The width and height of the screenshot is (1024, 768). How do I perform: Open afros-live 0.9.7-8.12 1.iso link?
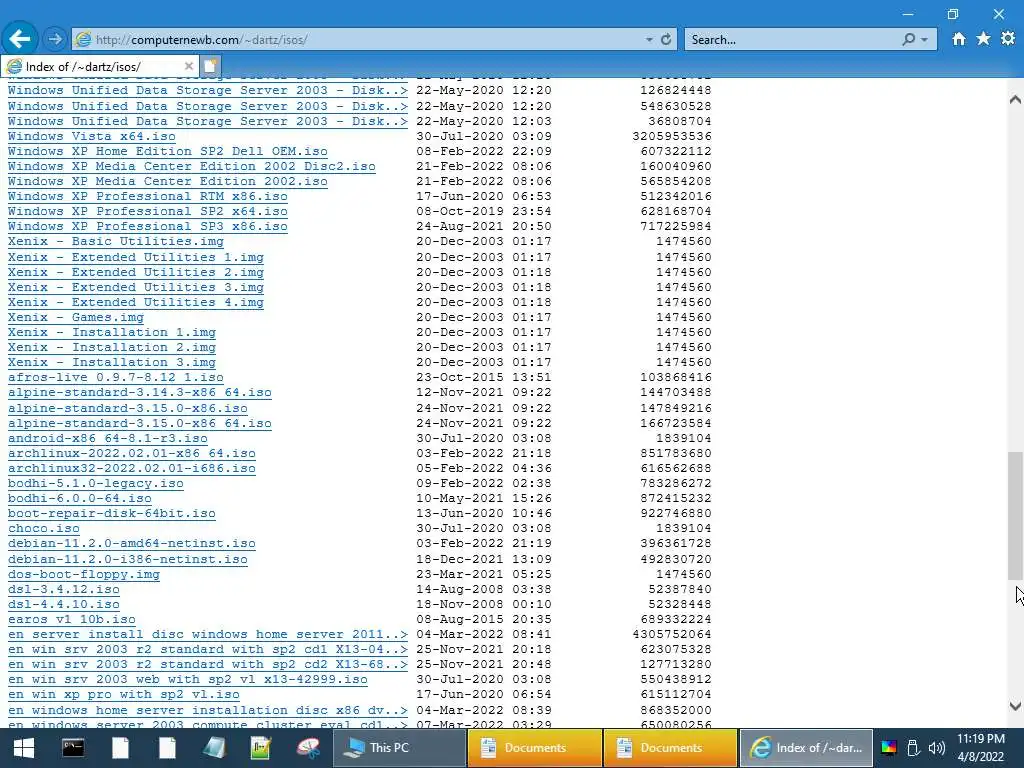tap(116, 377)
